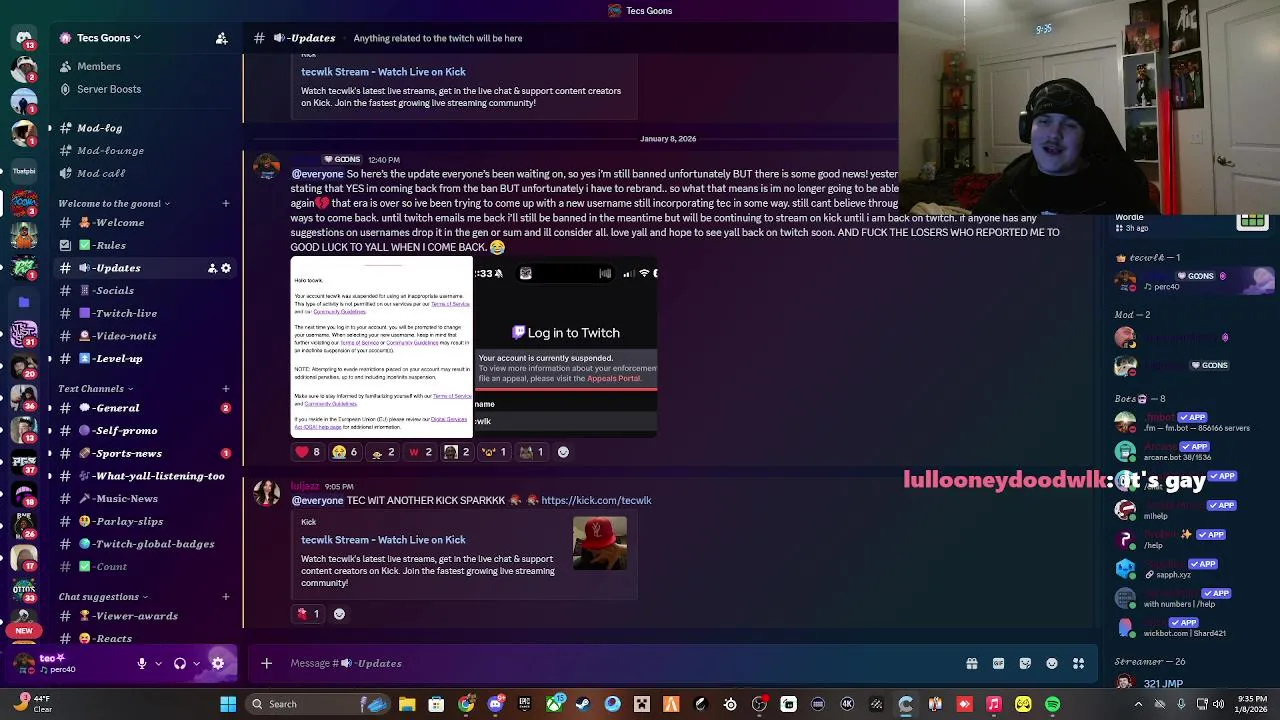The width and height of the screenshot is (1280, 720).
Task: Open Steam from the taskbar
Action: pos(583,704)
